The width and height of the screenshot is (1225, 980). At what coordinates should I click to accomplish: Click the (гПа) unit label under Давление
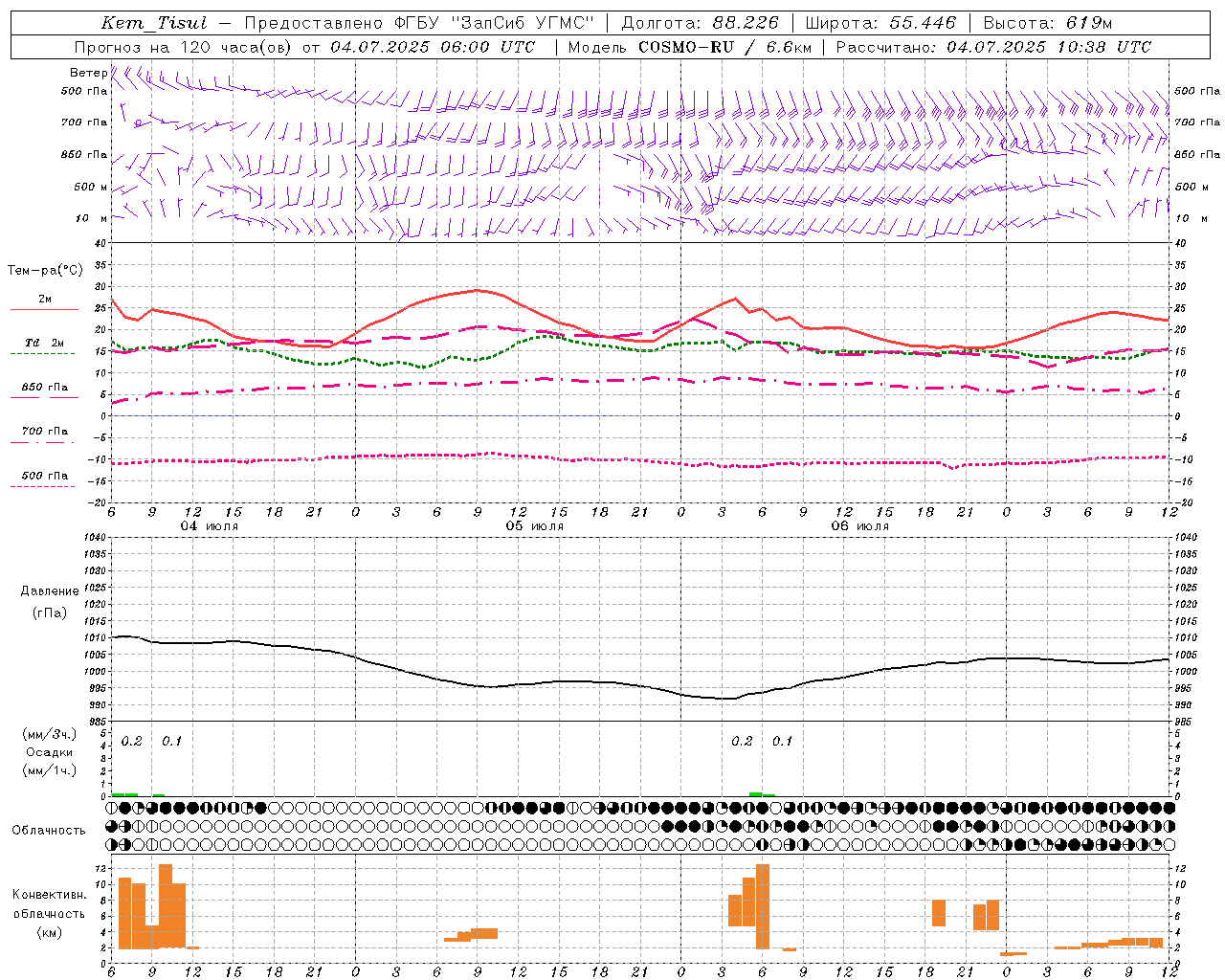[50, 613]
